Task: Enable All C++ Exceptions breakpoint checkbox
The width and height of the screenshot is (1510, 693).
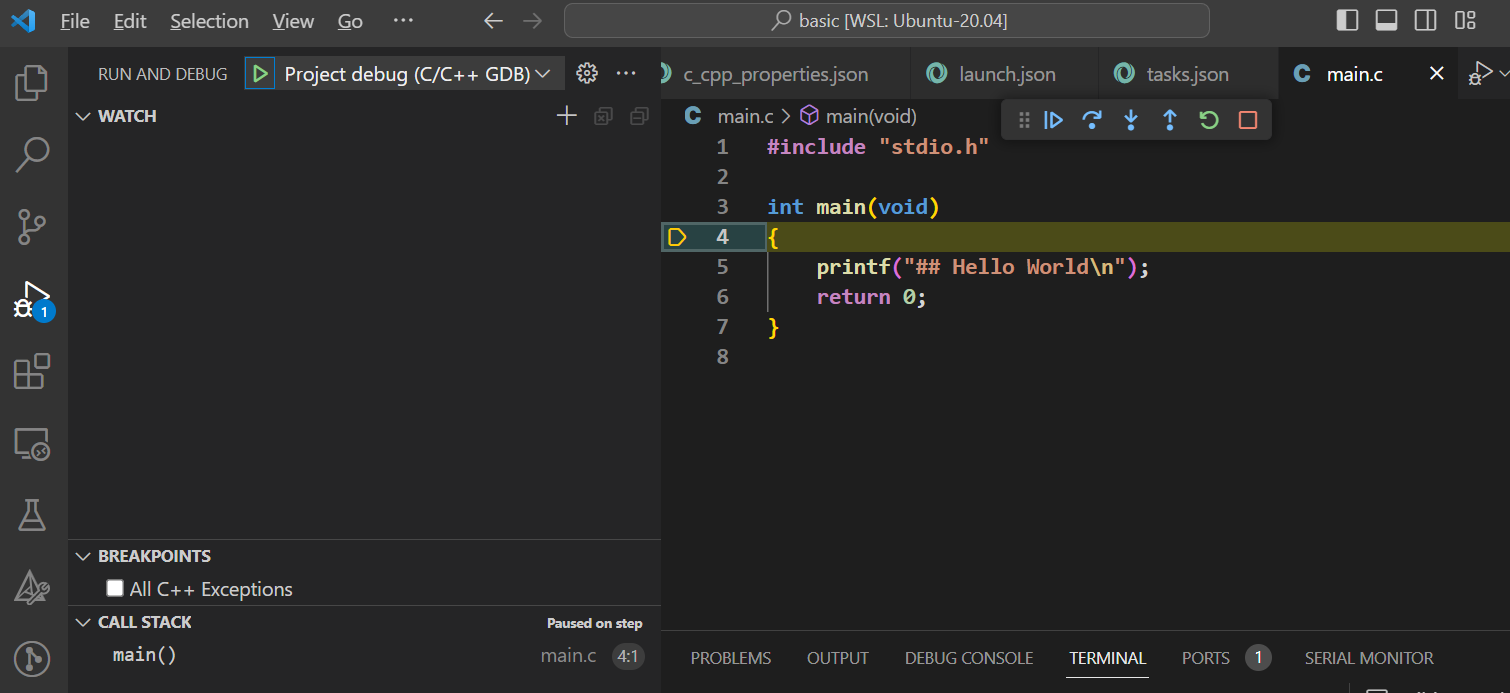Action: 115,588
